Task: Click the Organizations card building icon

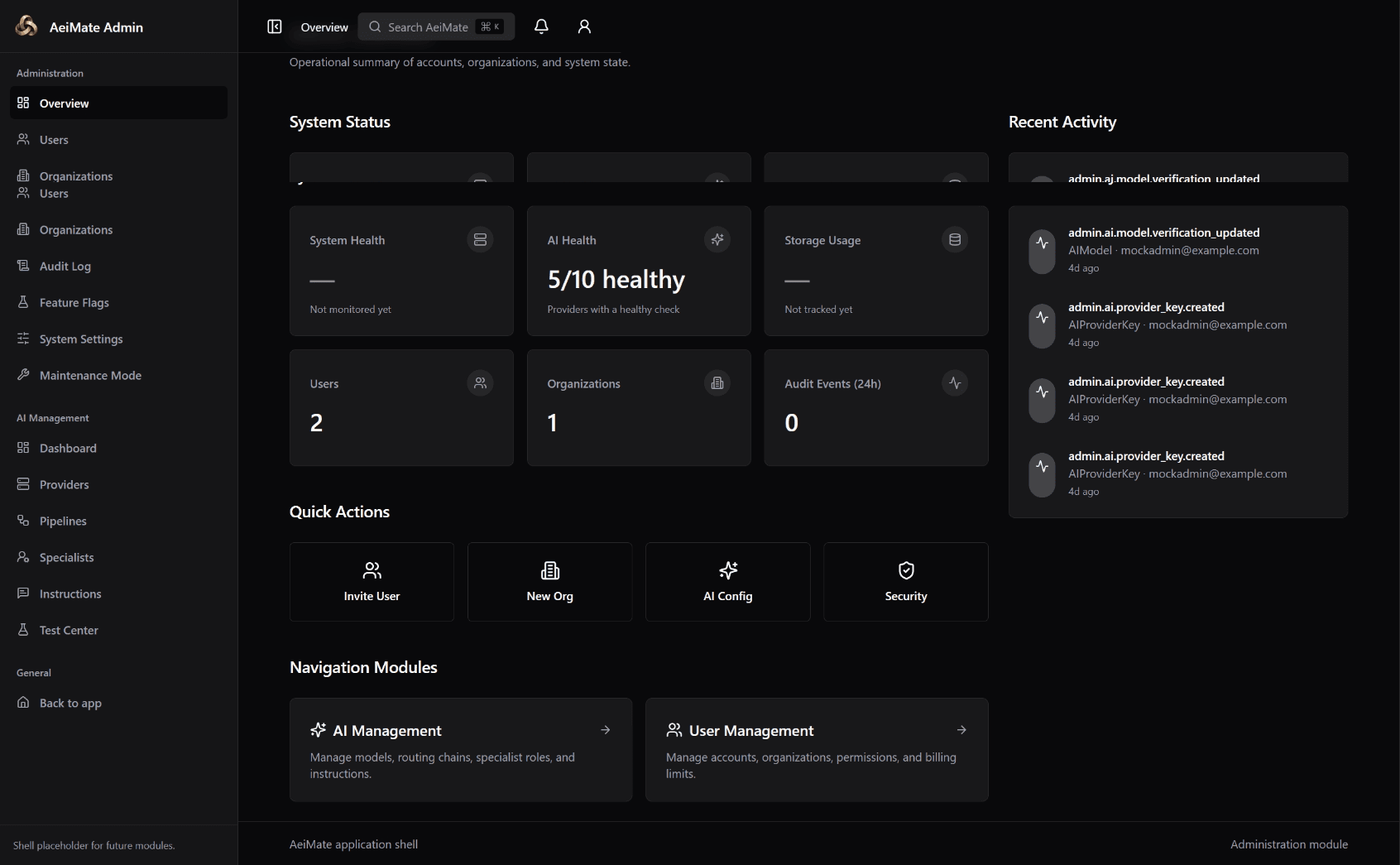Action: (717, 383)
